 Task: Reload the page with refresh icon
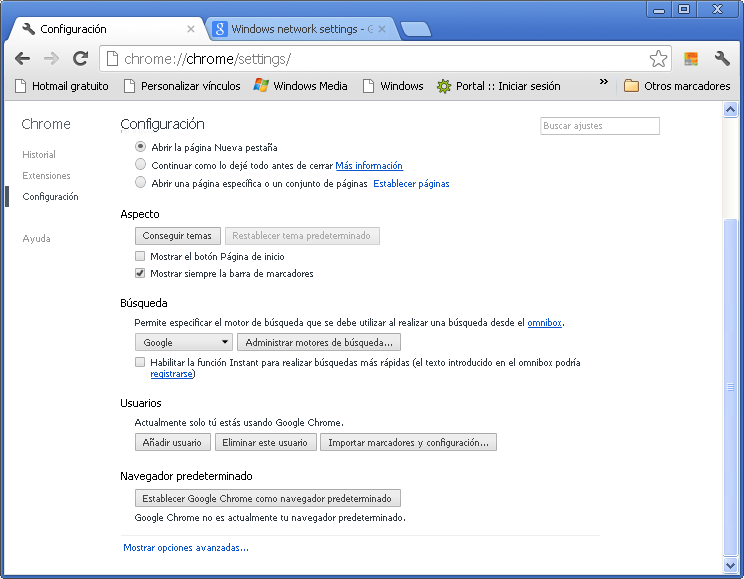pos(80,59)
